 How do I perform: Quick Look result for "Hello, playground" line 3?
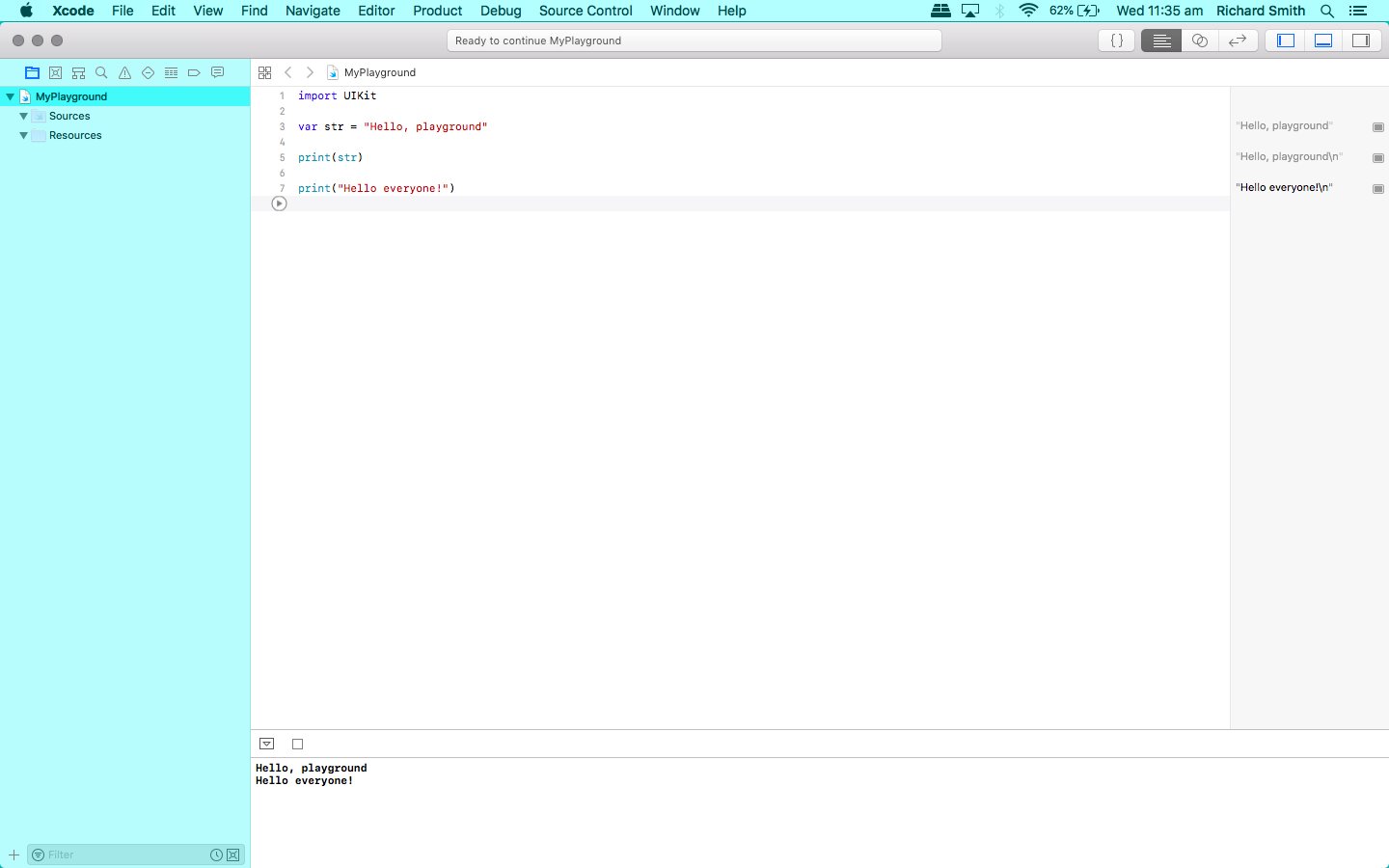tap(1378, 126)
